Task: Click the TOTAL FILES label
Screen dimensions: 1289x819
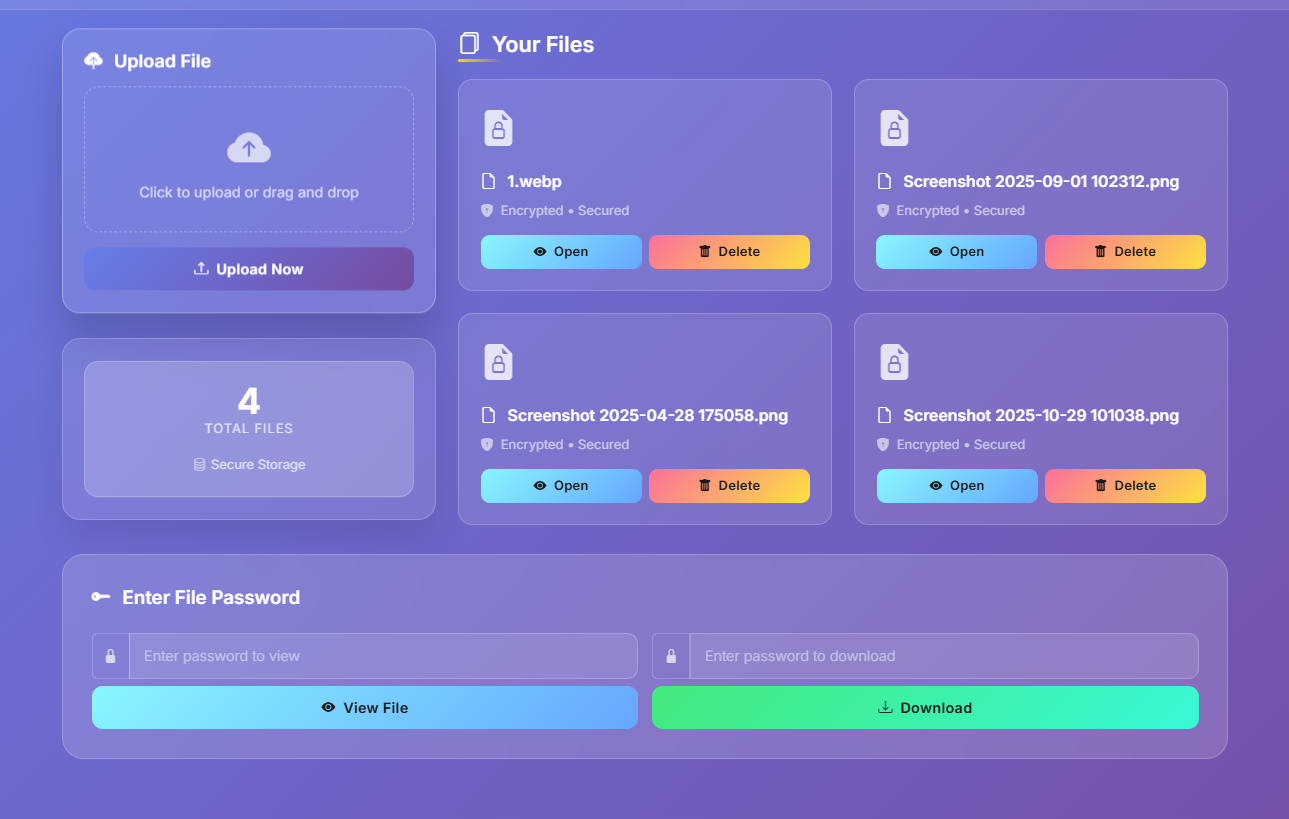Action: pos(249,428)
